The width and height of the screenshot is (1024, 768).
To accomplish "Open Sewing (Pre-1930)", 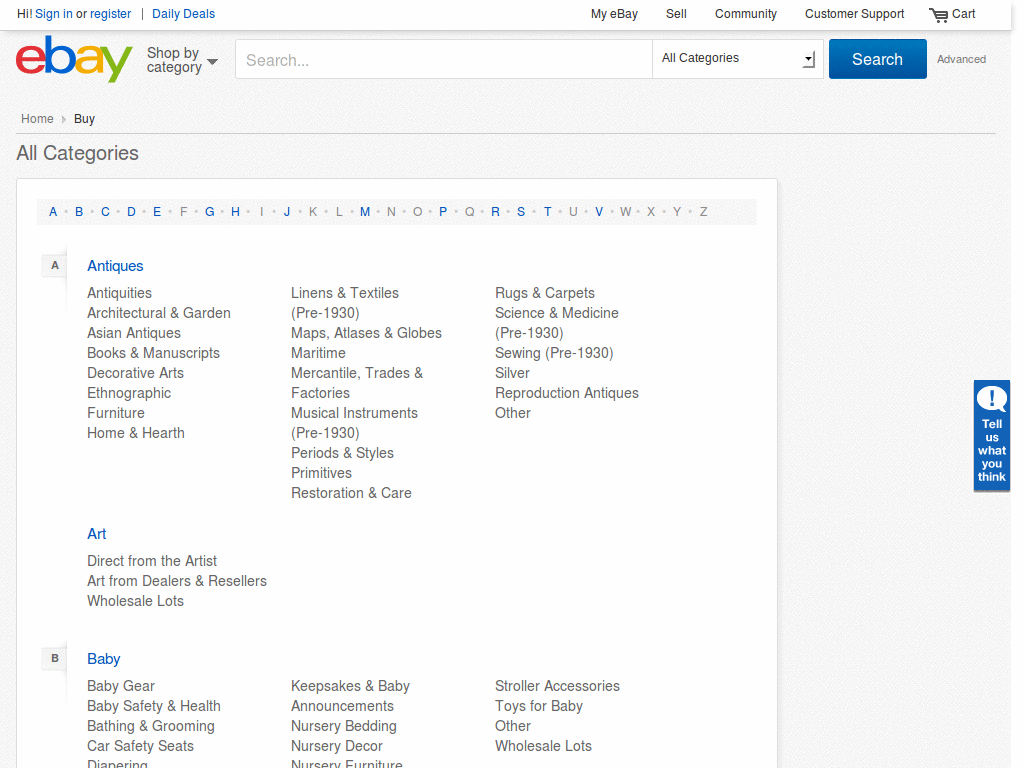I will (x=554, y=353).
